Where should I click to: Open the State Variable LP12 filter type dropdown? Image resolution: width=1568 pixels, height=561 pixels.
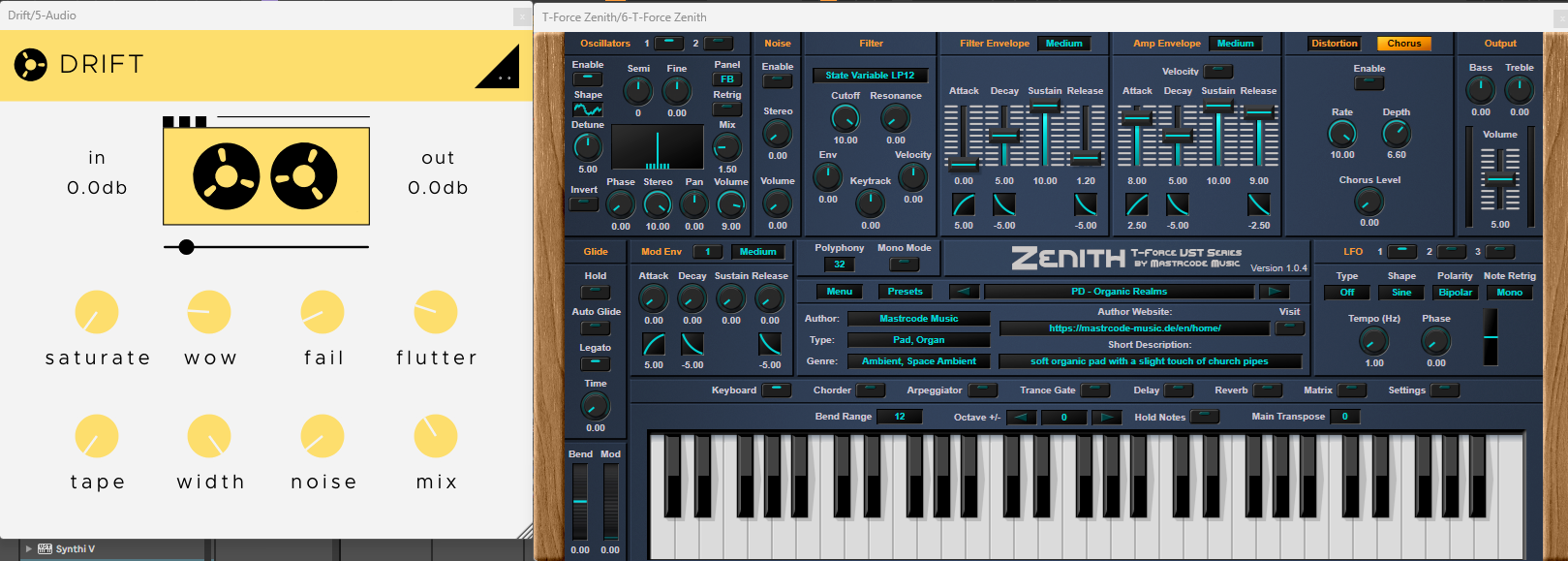[x=871, y=75]
